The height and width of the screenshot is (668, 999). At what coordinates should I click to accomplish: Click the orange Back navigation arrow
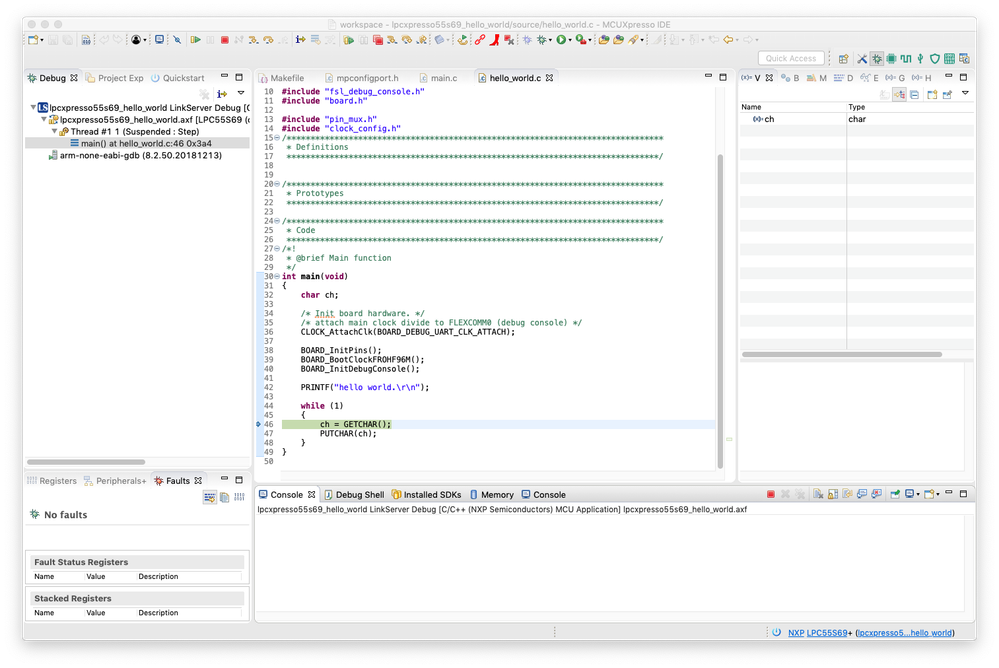point(728,40)
